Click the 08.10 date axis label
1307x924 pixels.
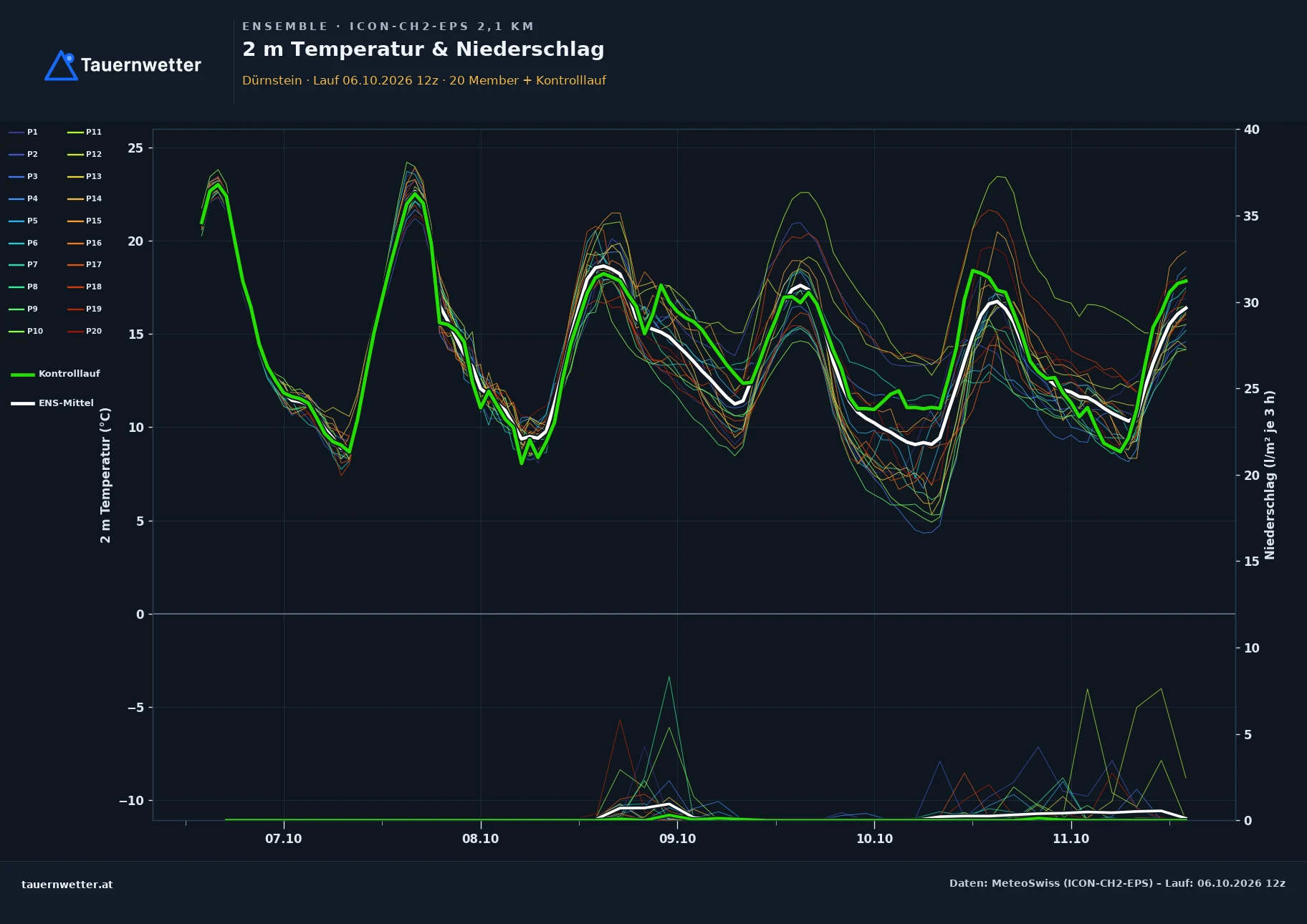(480, 839)
